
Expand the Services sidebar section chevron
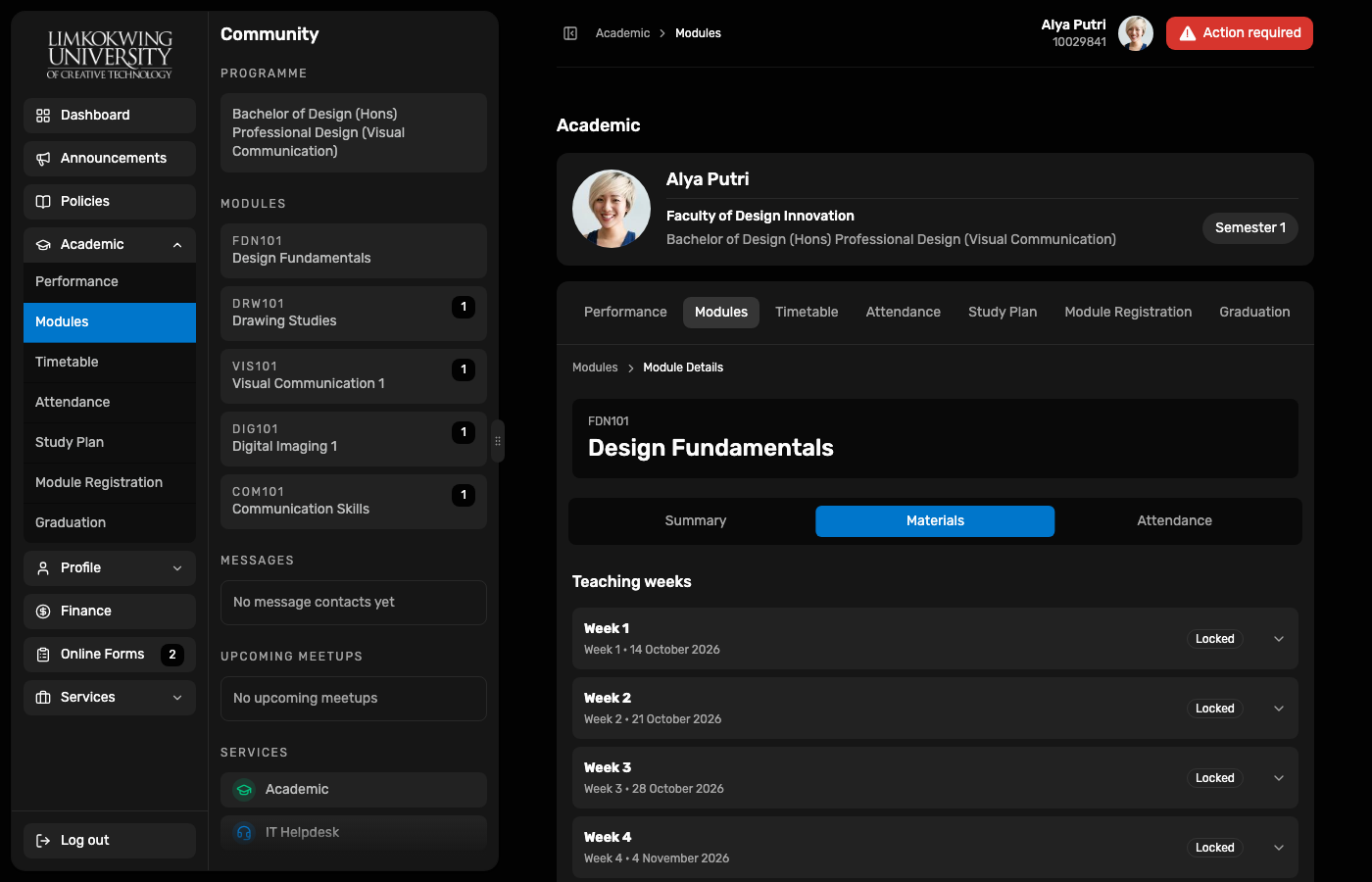click(x=177, y=698)
